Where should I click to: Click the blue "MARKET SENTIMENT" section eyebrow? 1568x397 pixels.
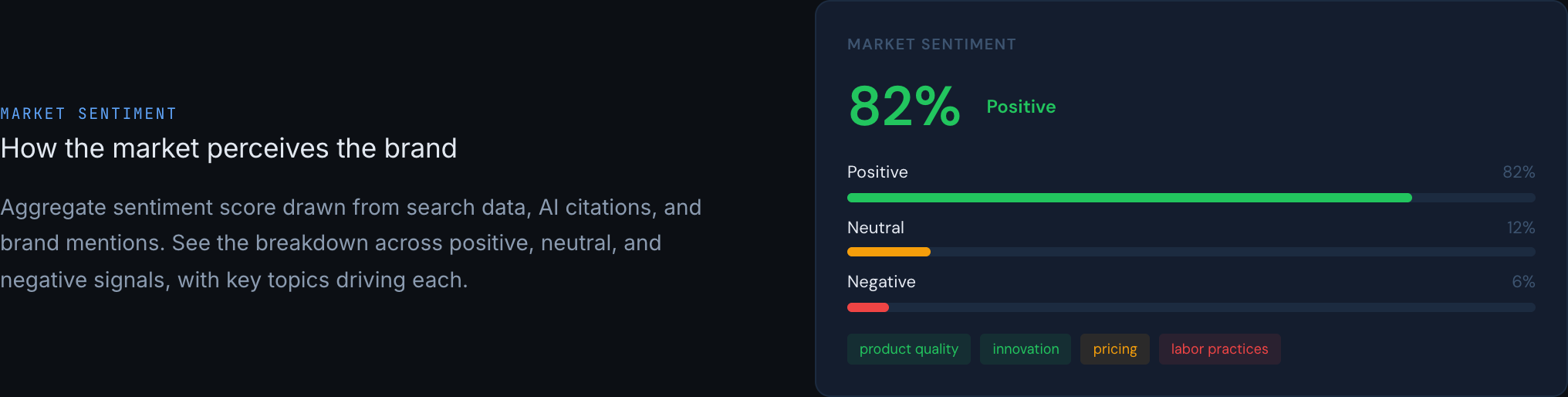89,114
